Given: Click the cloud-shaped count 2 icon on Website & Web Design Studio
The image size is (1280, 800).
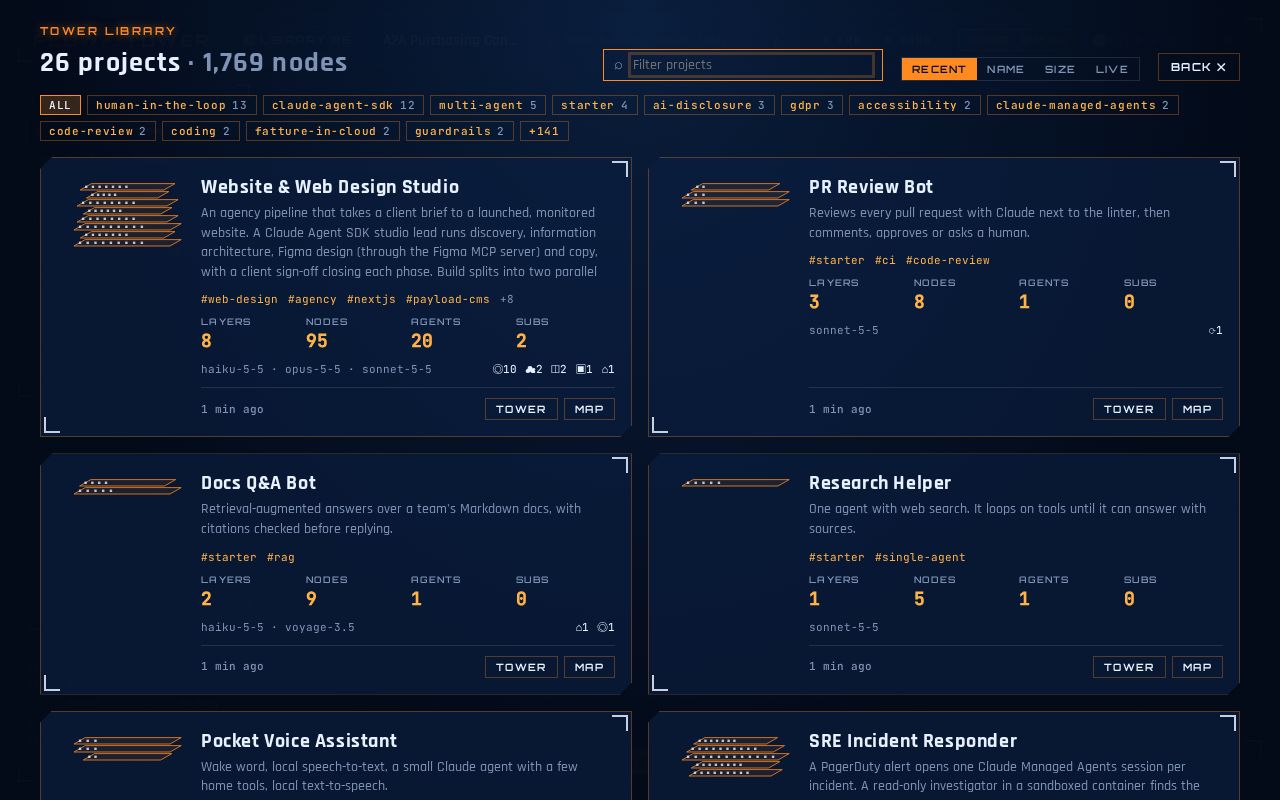Looking at the screenshot, I should [x=534, y=369].
